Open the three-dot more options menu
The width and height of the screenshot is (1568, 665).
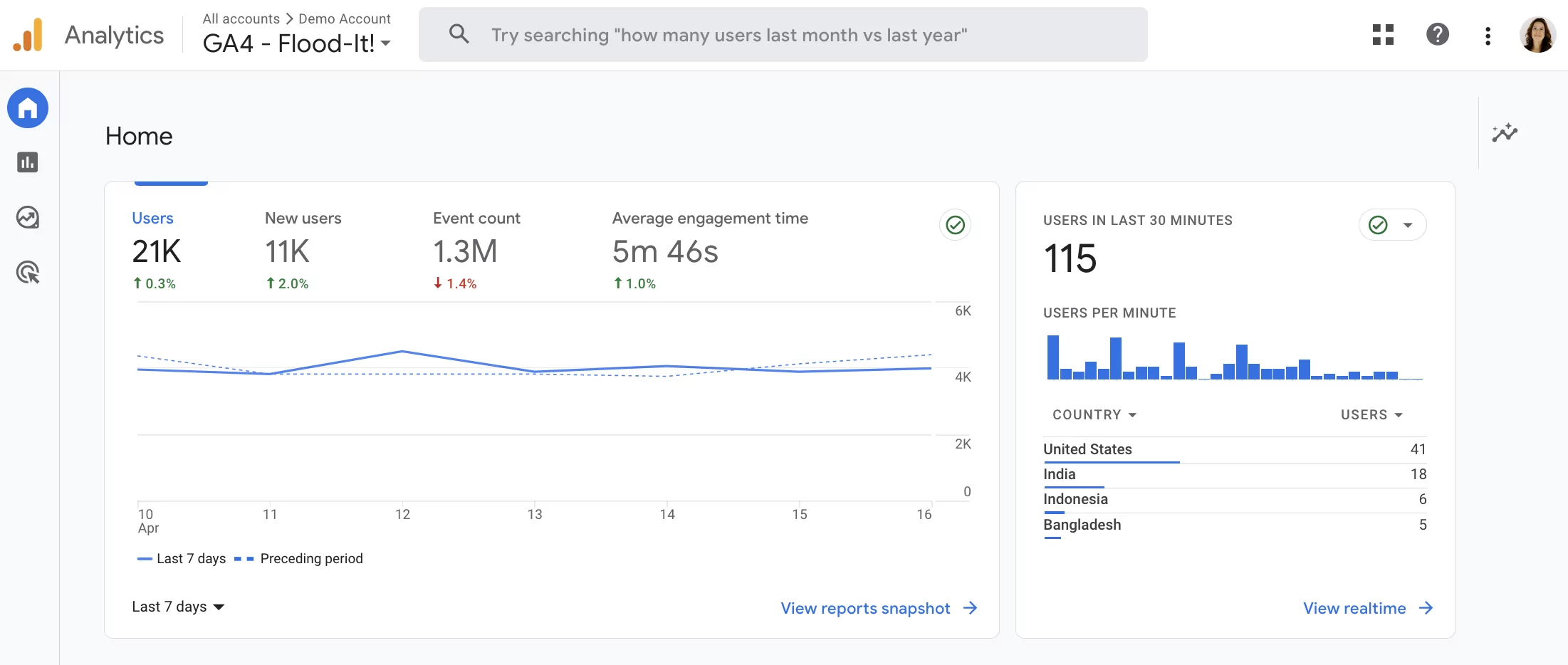1488,36
